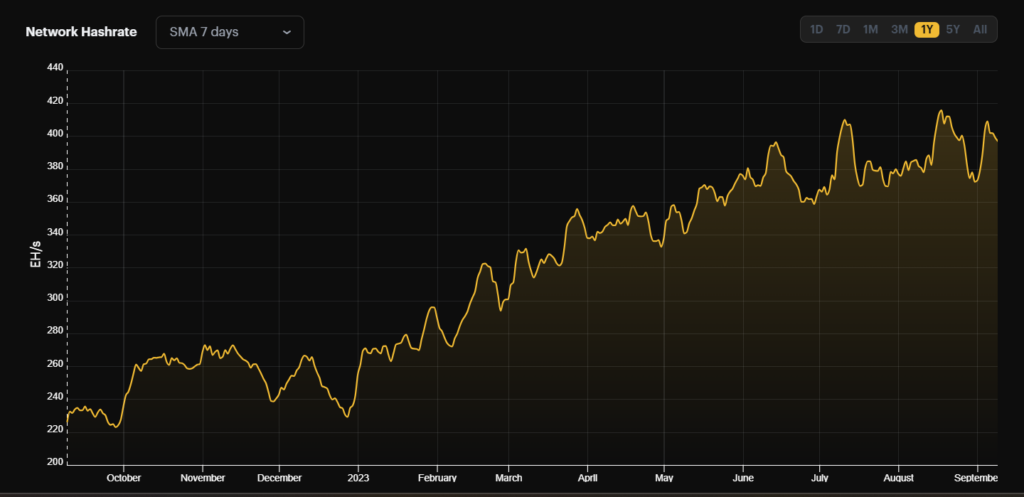Click the chevron arrow in SMA dropdown
The height and width of the screenshot is (497, 1024).
click(x=286, y=32)
